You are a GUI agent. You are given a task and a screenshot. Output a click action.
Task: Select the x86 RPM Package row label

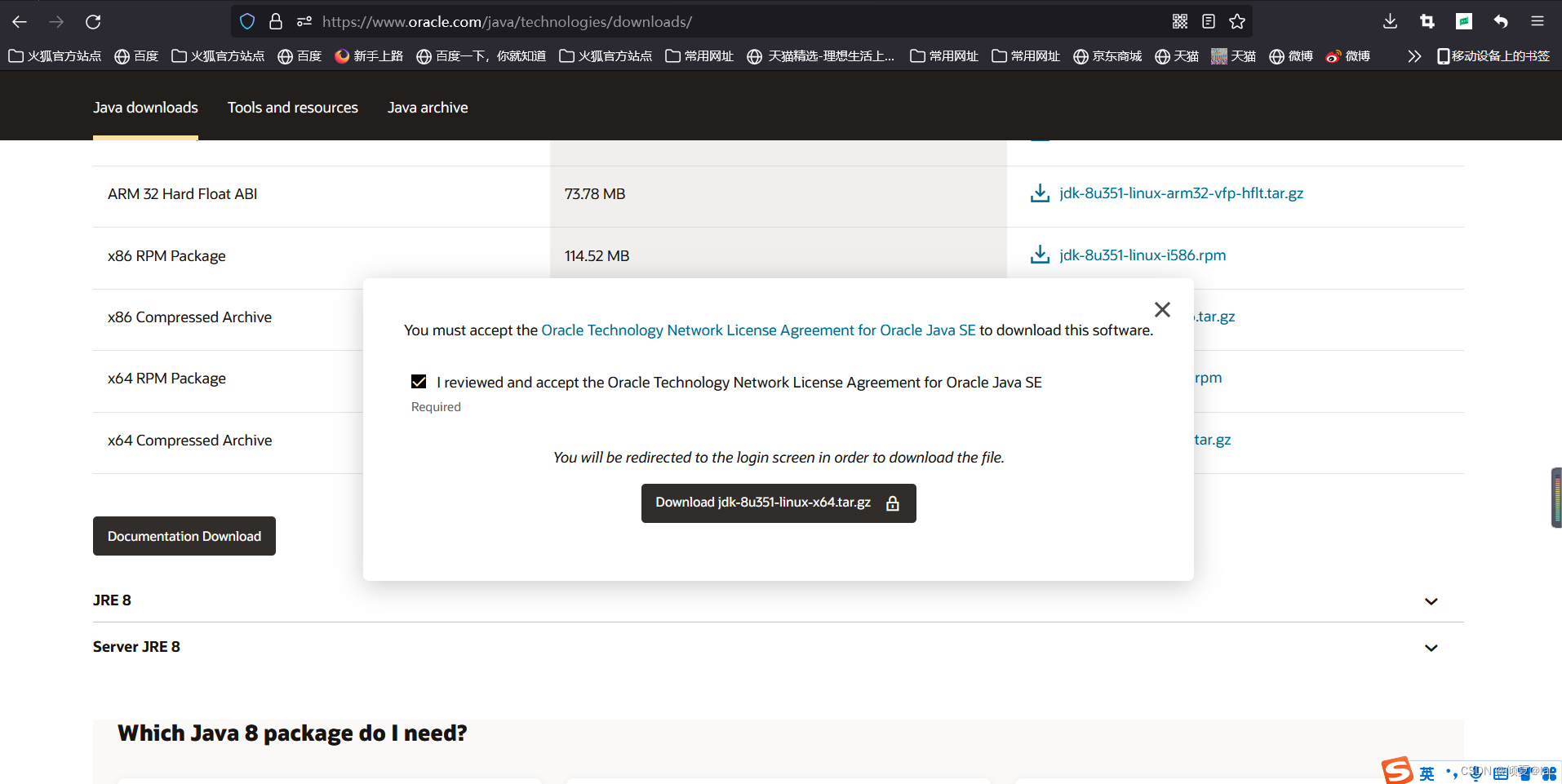coord(166,256)
